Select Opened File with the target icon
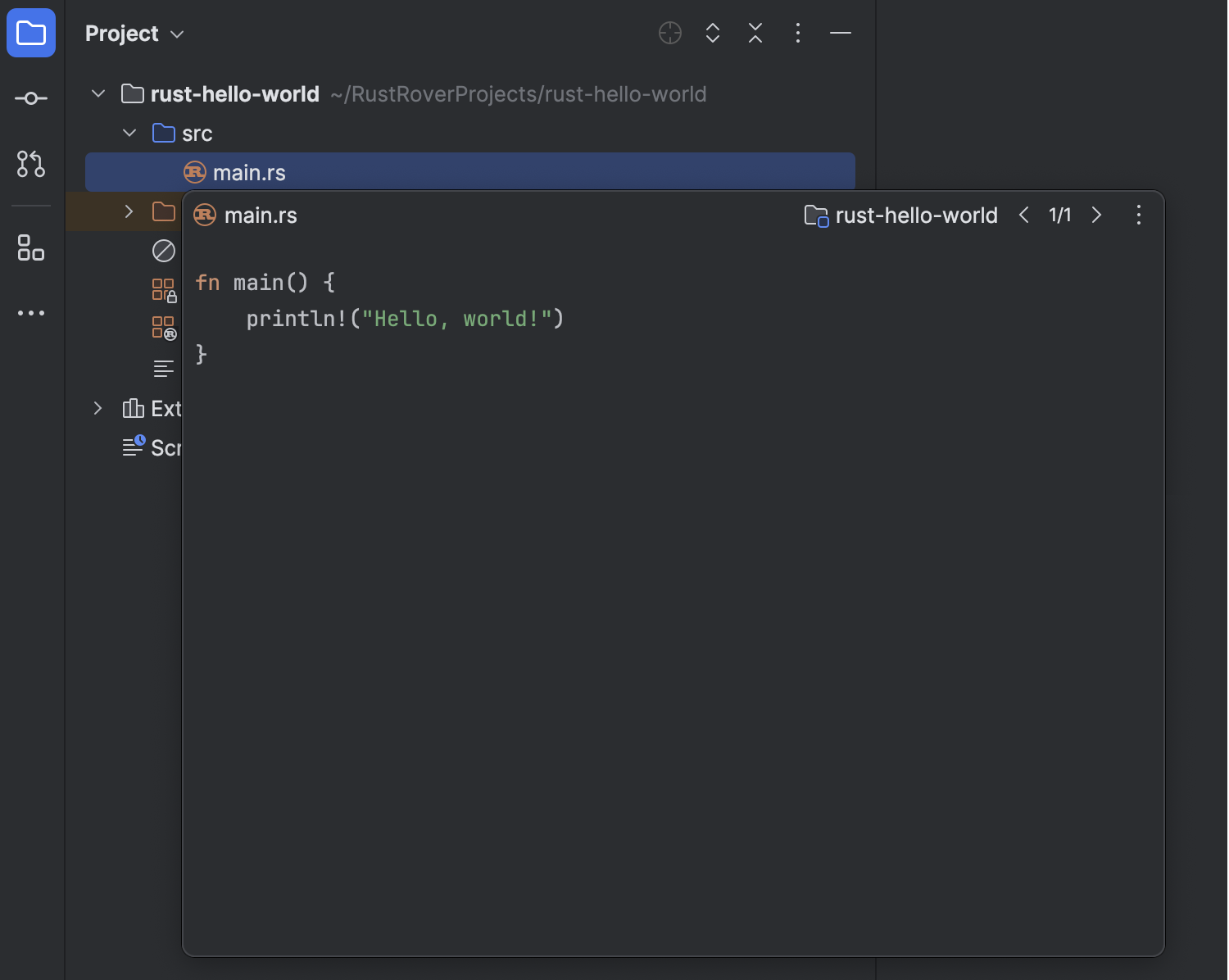This screenshot has height=980, width=1229. 669,33
